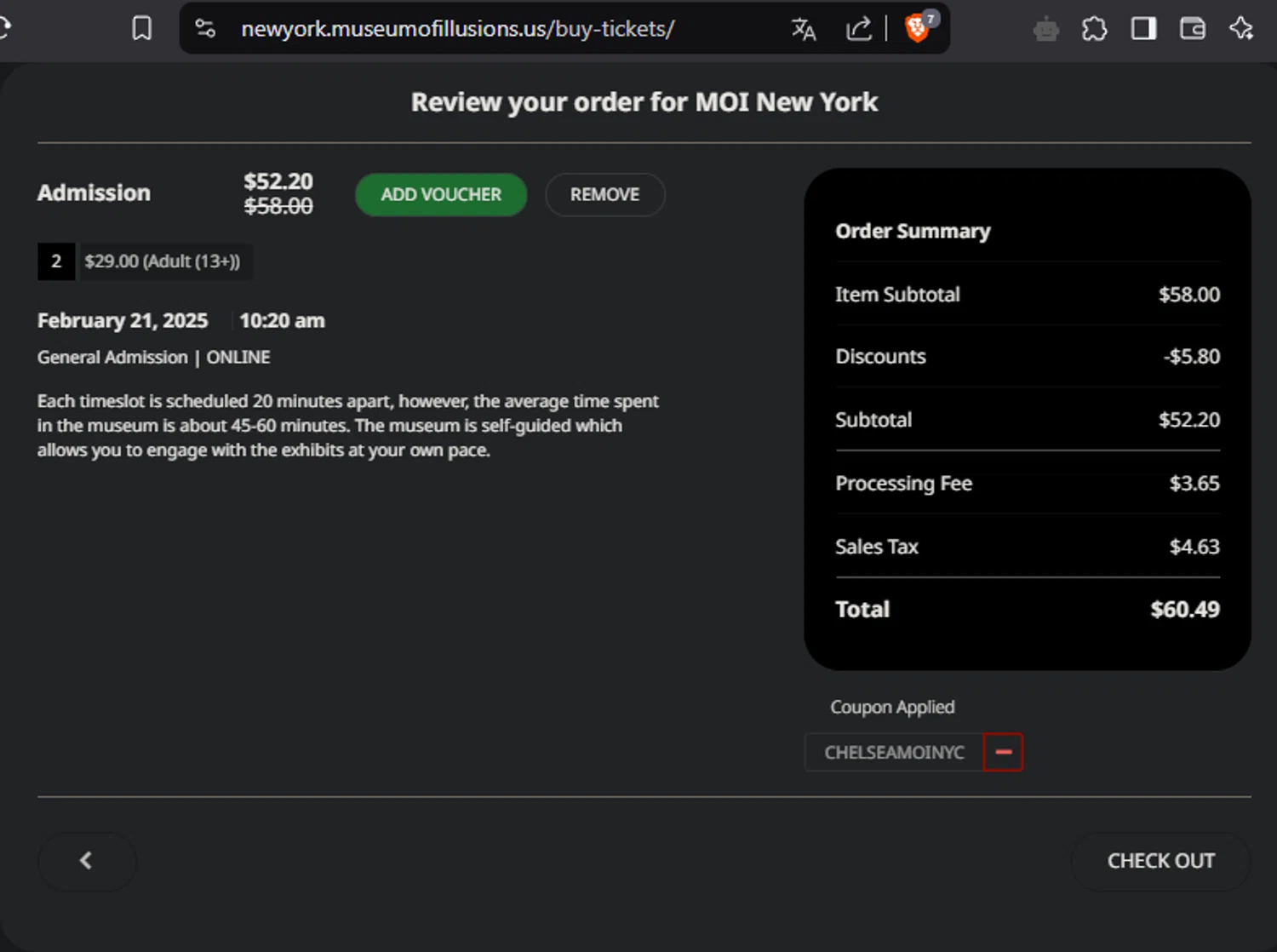The height and width of the screenshot is (952, 1277).
Task: Click the quantity box showing 2
Action: tap(56, 261)
